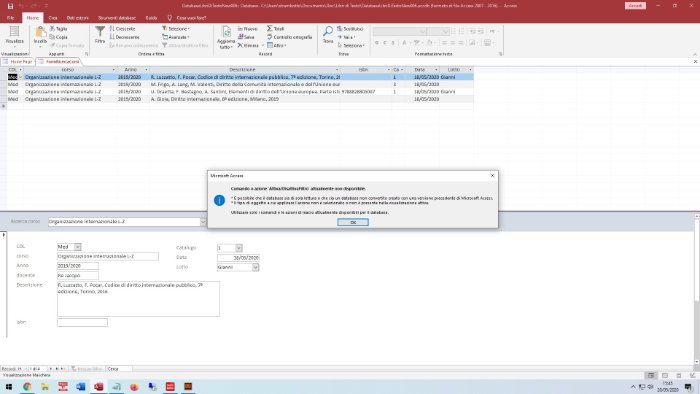Open the notification center icon
700x394 pixels.
688,386
